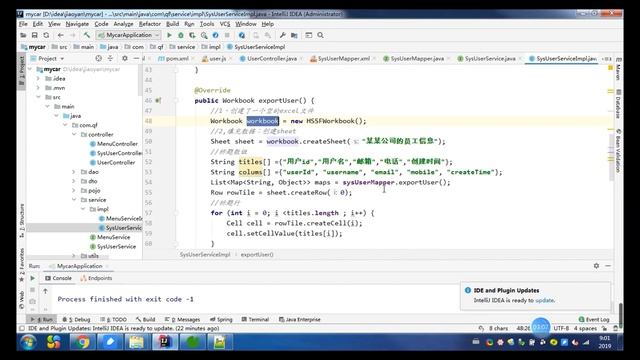Open the file explorer taskbar icon
Image resolution: width=640 pixels, height=360 pixels.
[x=137, y=342]
